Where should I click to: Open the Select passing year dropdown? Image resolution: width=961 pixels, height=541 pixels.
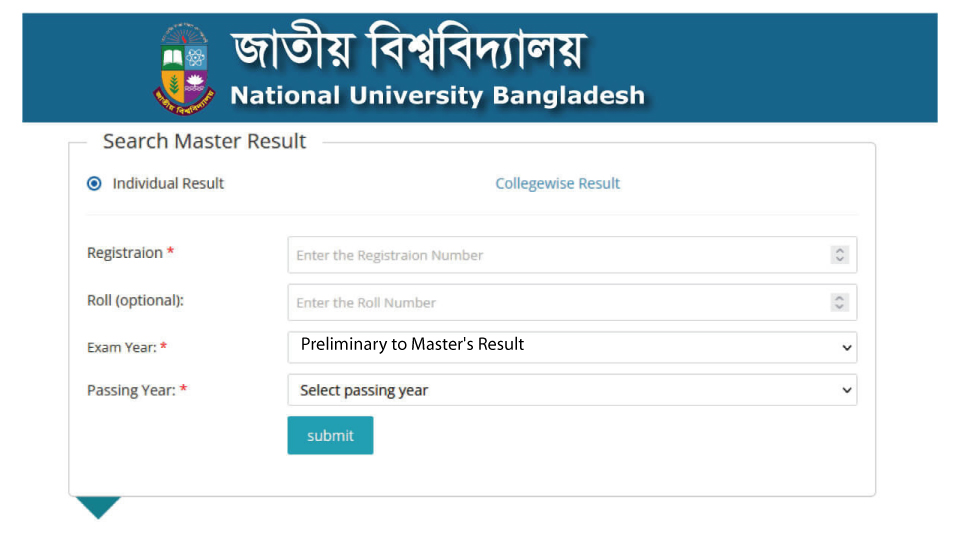pyautogui.click(x=572, y=390)
